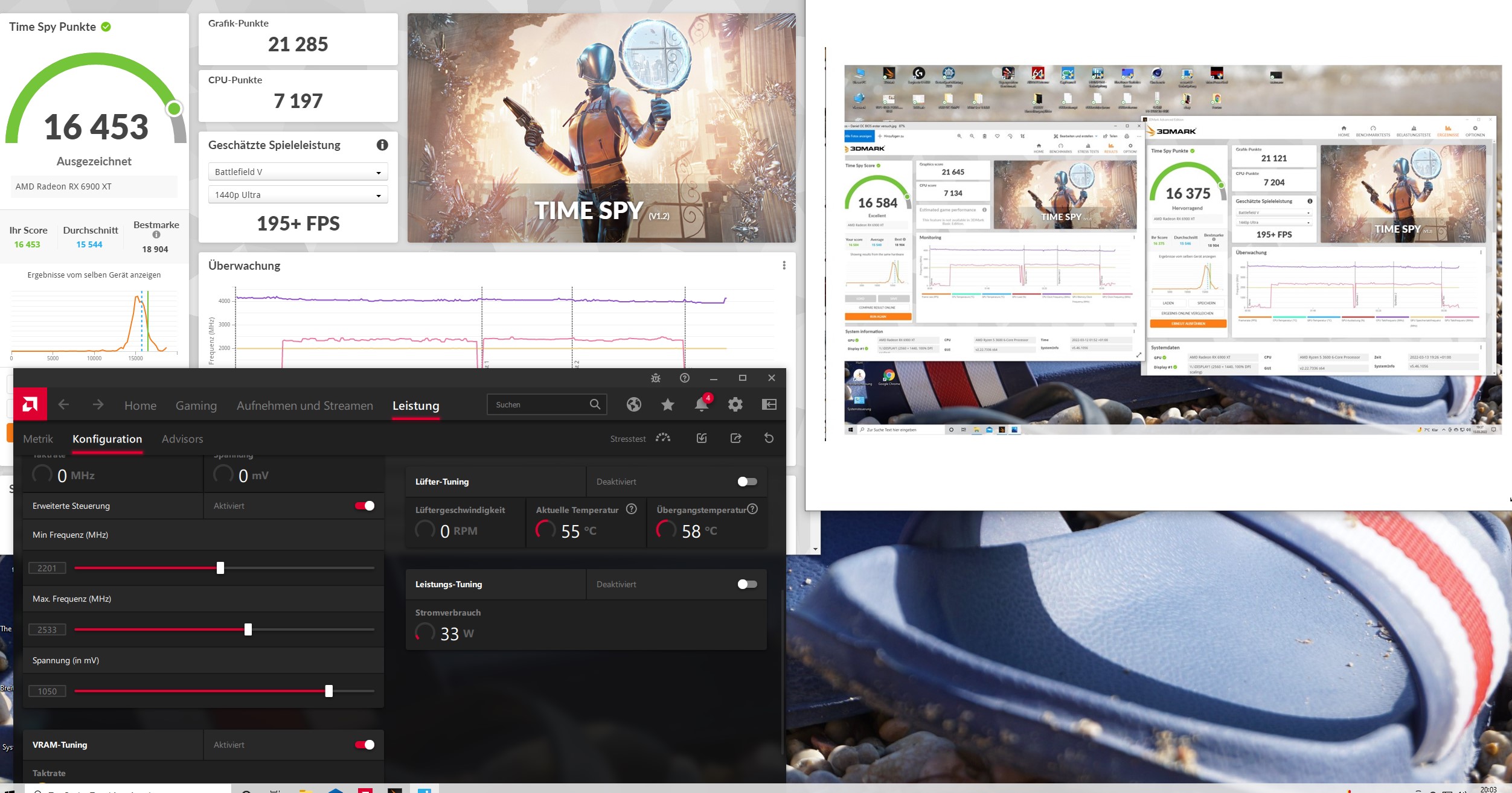Switch to the Metrik tab
Screen dimensions: 1512x793
[38, 439]
